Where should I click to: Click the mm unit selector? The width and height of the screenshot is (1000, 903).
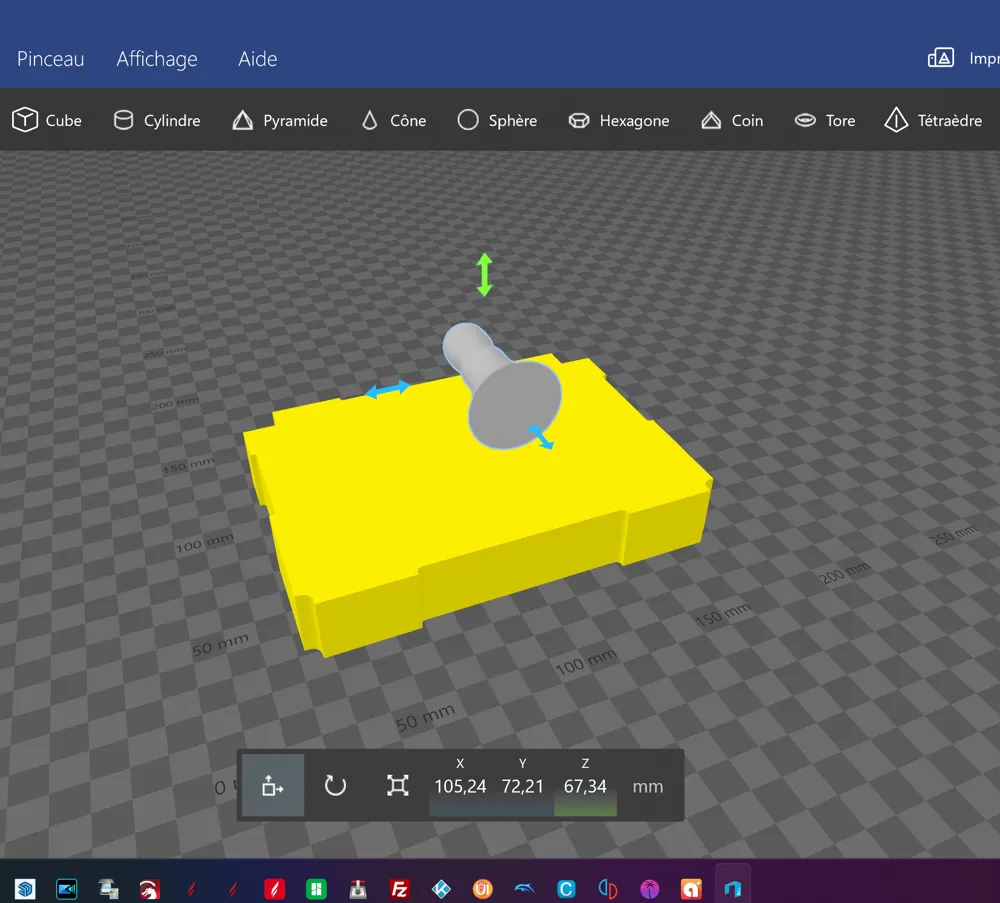[x=648, y=787]
